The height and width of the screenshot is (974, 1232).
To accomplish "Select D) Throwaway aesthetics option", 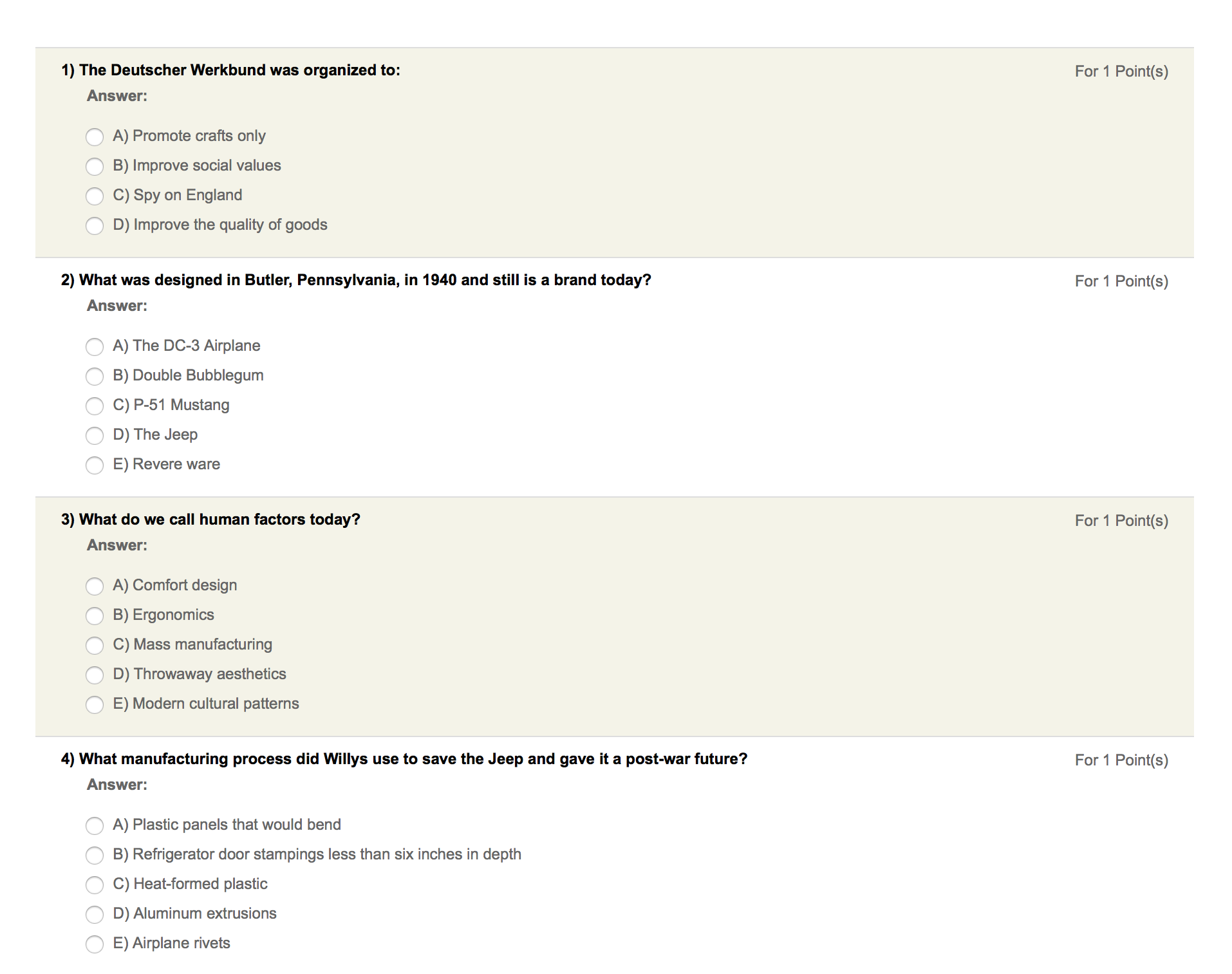I will pyautogui.click(x=95, y=675).
